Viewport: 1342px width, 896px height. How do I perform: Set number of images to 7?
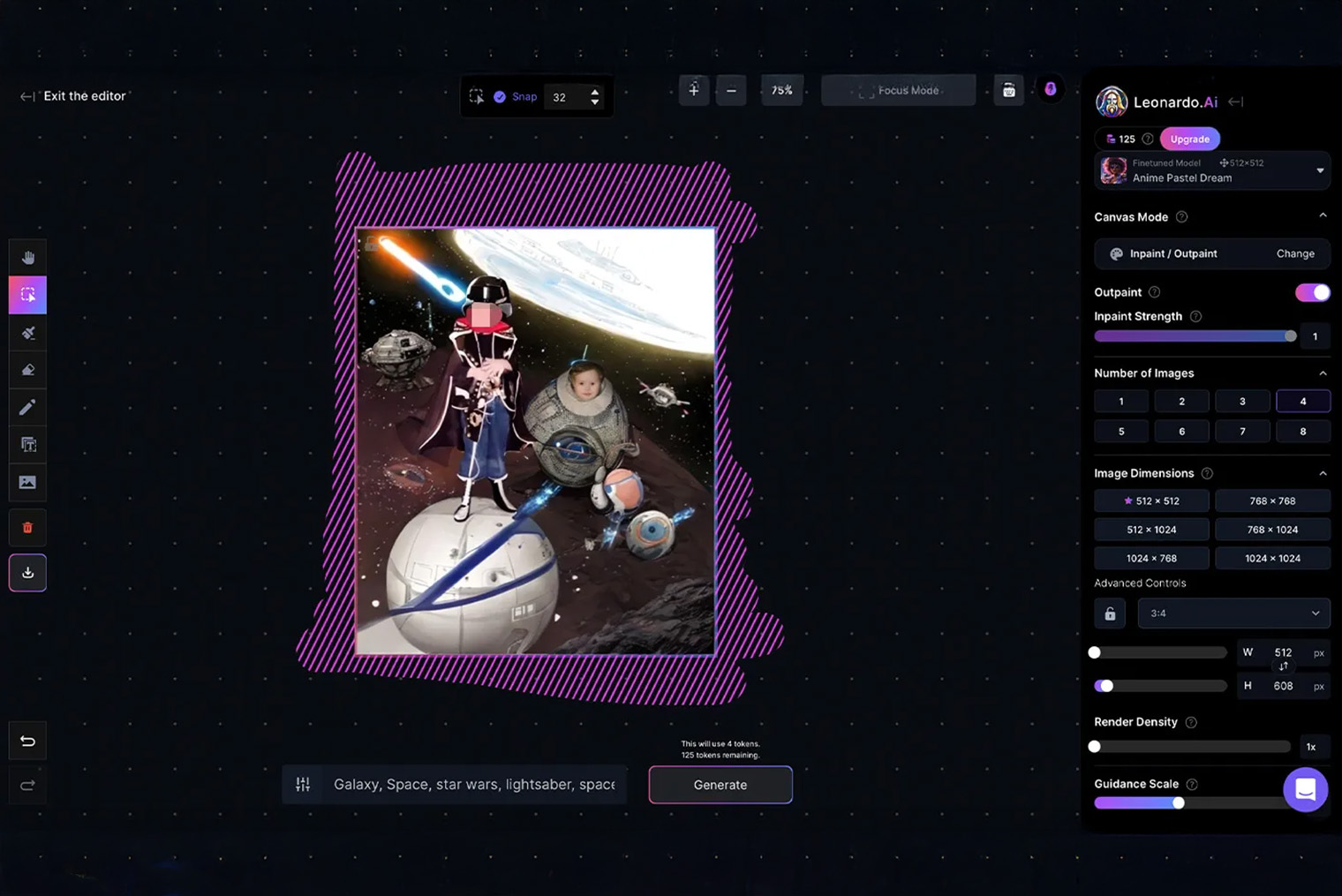click(1242, 432)
